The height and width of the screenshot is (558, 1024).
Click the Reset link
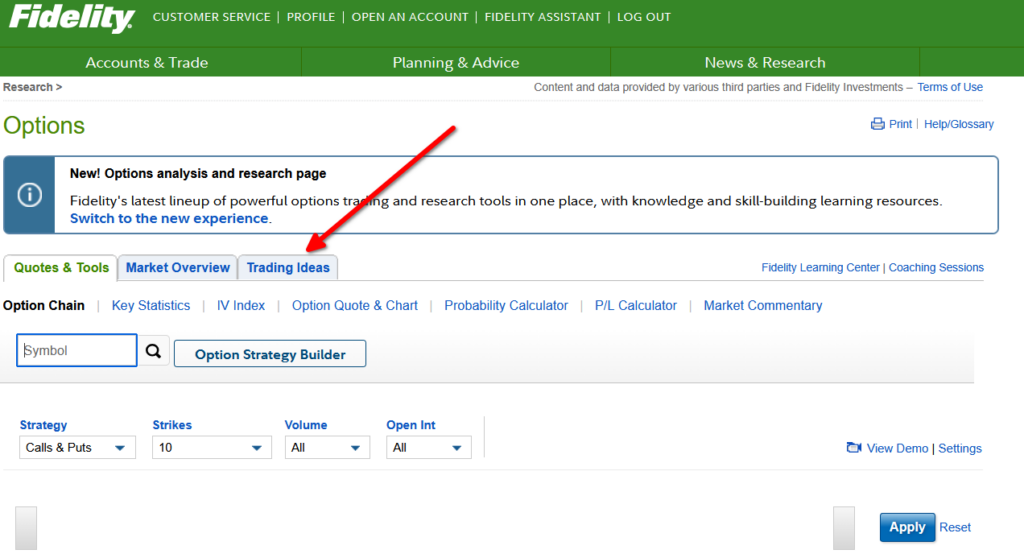pyautogui.click(x=955, y=527)
